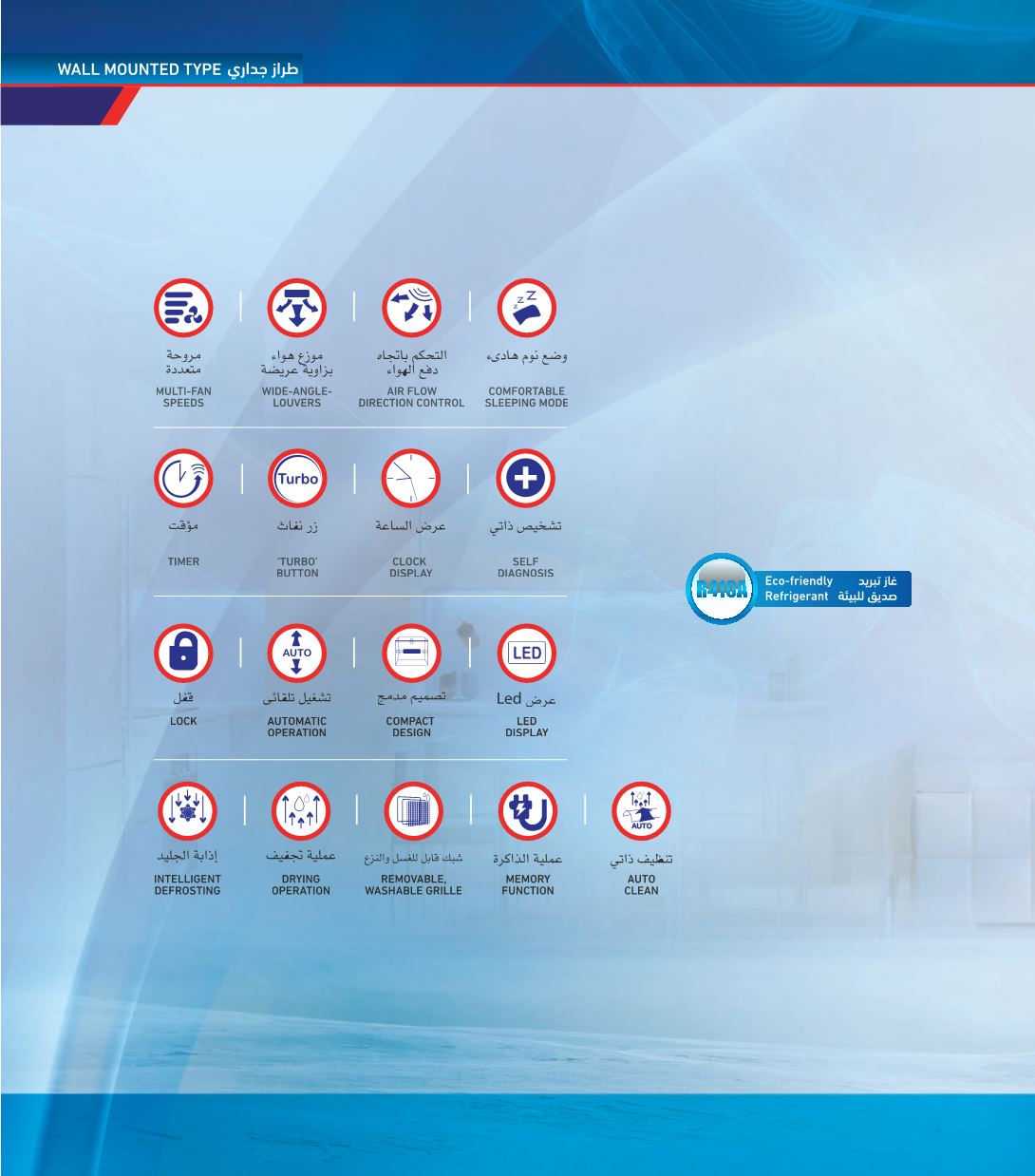Click the Arabic text عملية الذاكرة
Viewport: 1035px width, 1176px height.
click(x=527, y=859)
